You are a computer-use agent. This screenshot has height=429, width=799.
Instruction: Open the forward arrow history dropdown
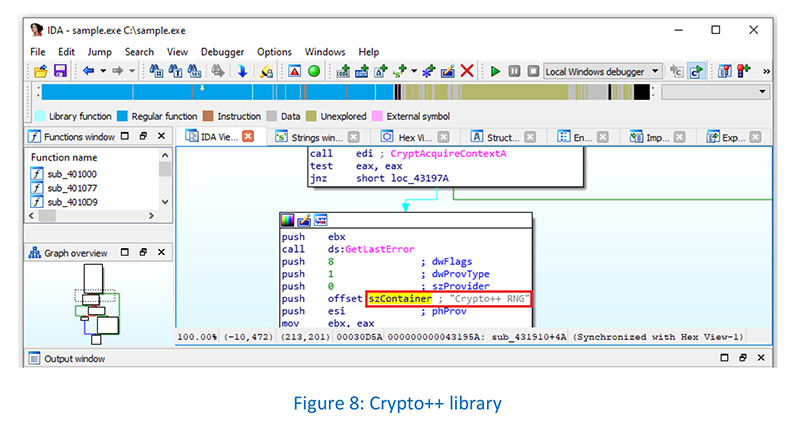[x=132, y=71]
